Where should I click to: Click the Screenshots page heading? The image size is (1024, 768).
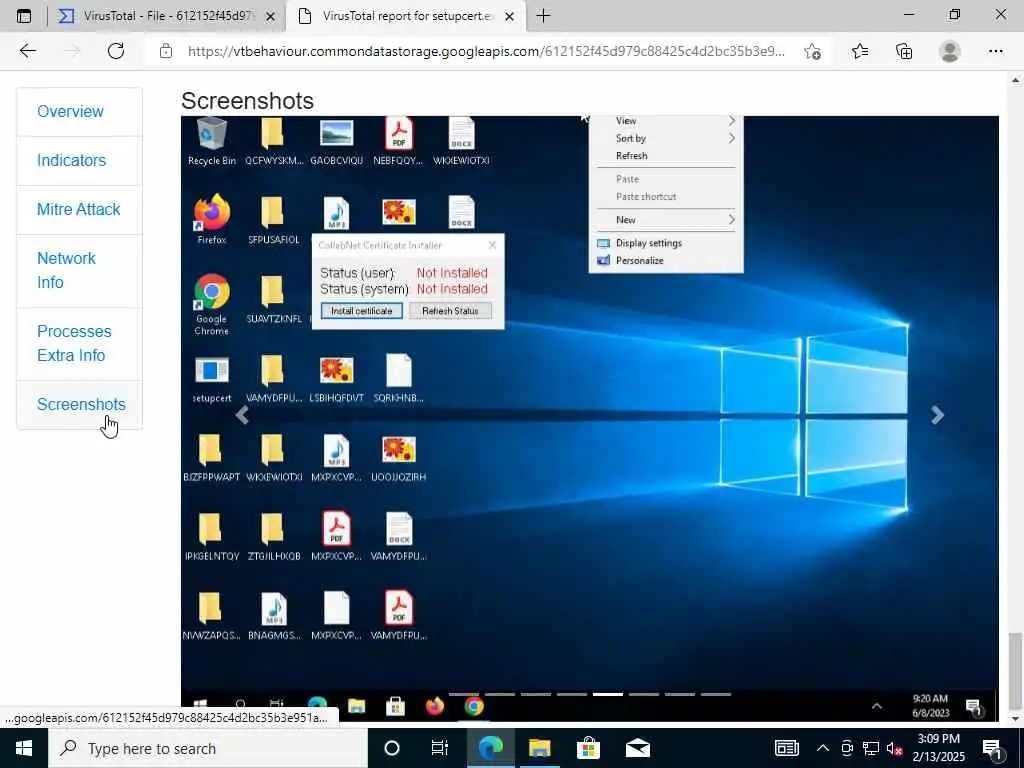click(248, 101)
